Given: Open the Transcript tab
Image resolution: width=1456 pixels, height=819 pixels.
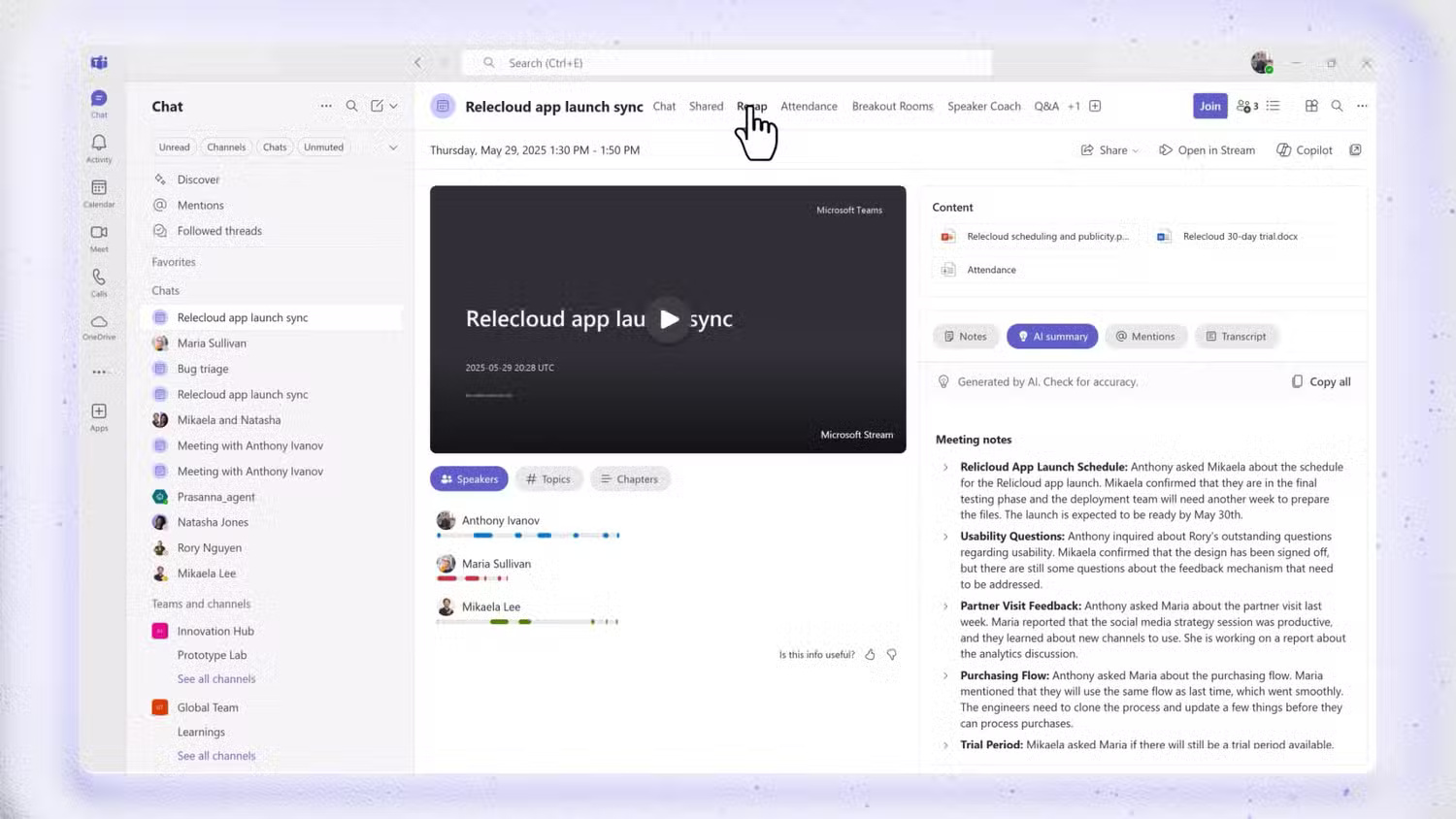Looking at the screenshot, I should (1236, 337).
